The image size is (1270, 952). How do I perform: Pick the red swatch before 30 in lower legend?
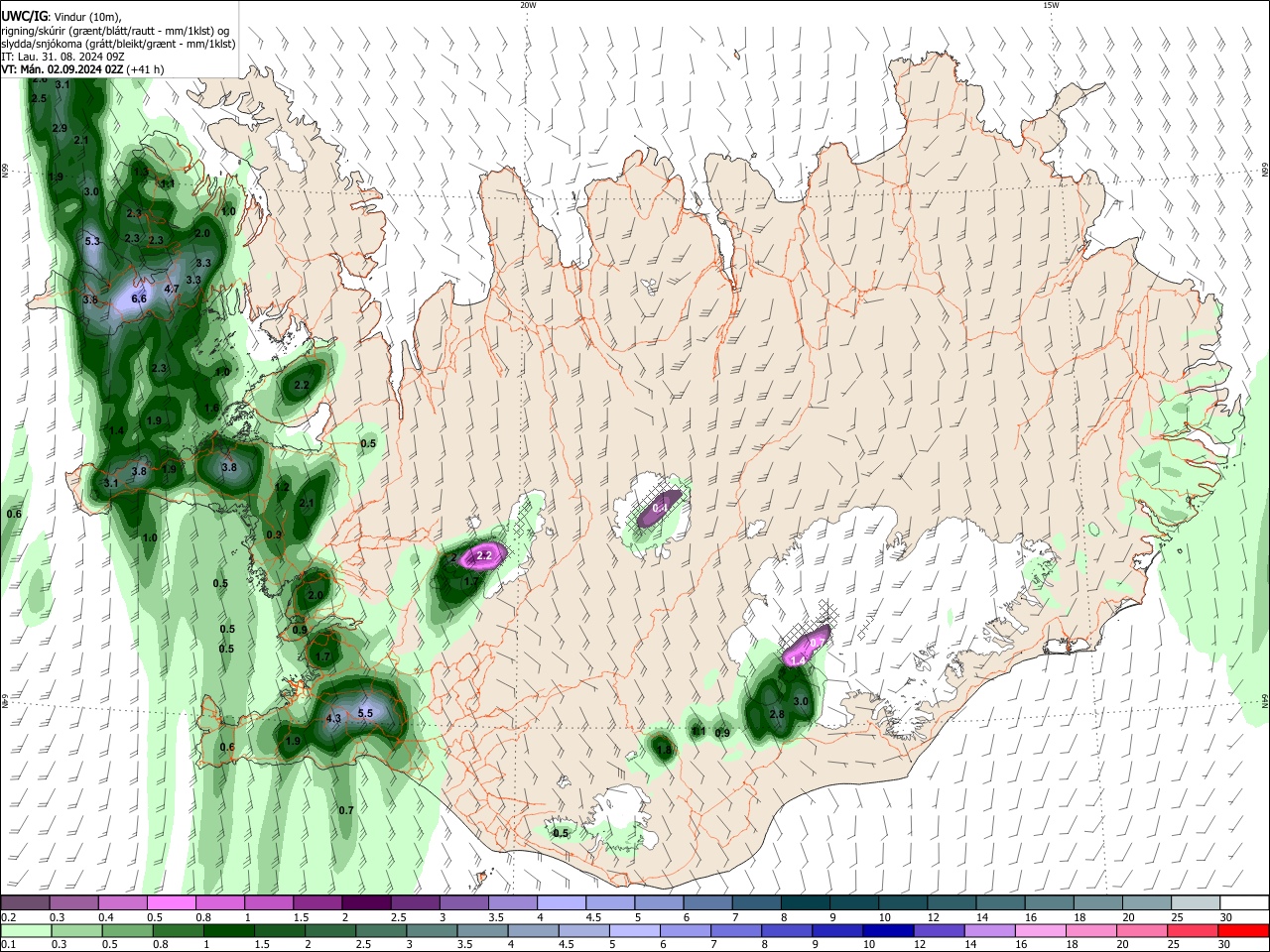point(1195,931)
